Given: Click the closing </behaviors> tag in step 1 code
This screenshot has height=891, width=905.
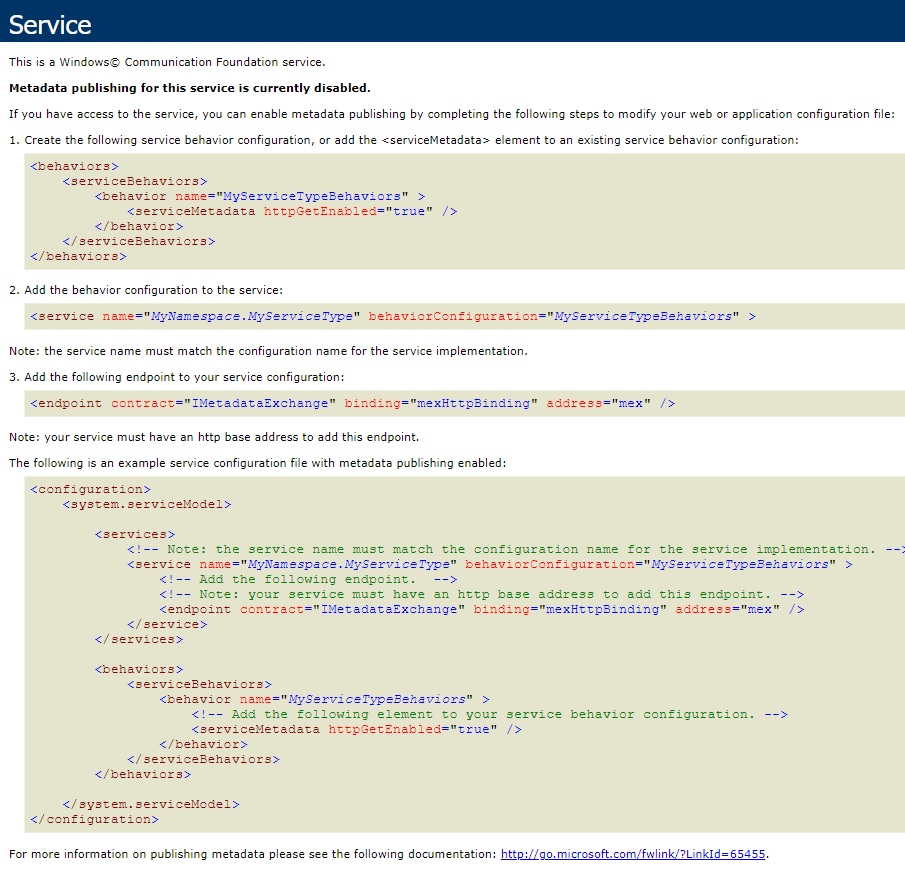Looking at the screenshot, I should click(78, 256).
